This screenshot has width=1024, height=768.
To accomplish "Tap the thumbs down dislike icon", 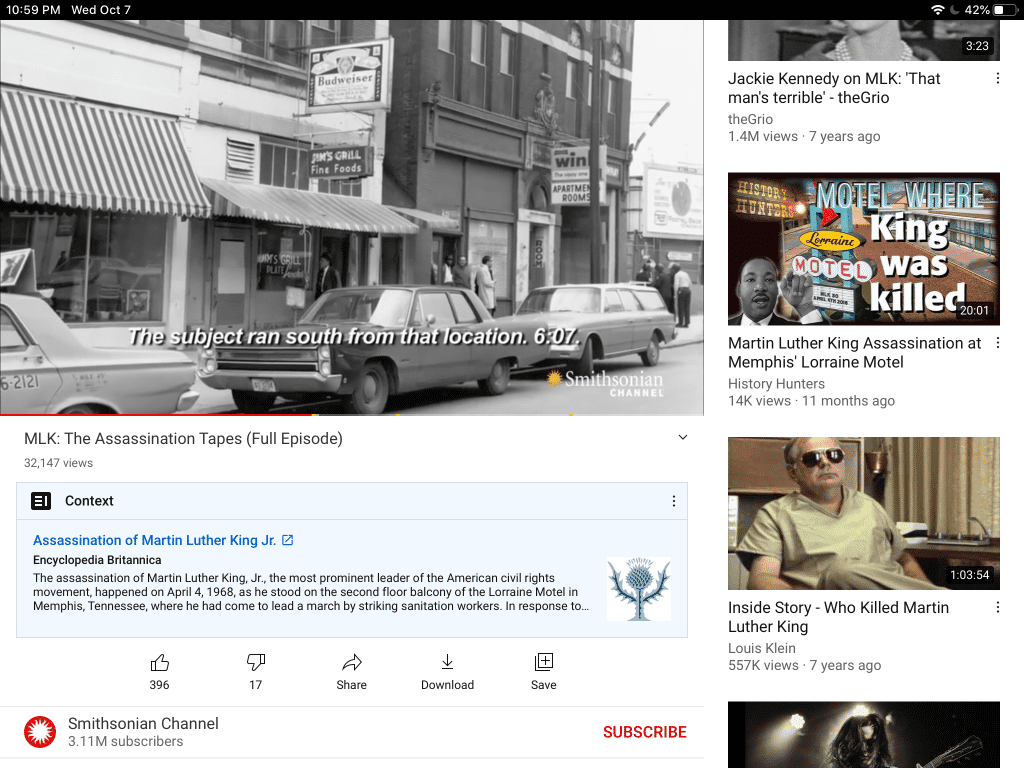I will click(255, 662).
